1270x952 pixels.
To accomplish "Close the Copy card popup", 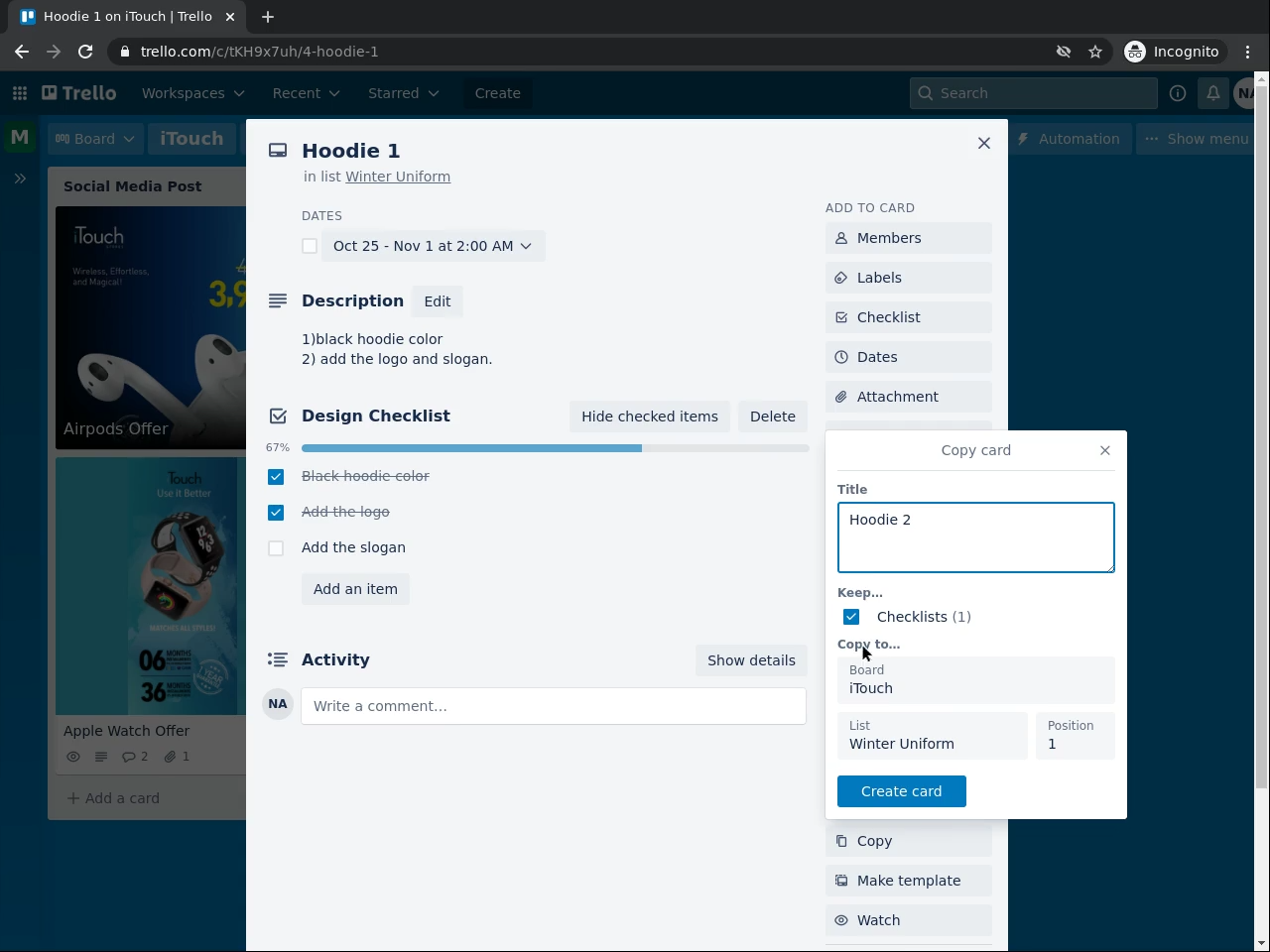I will point(1105,450).
